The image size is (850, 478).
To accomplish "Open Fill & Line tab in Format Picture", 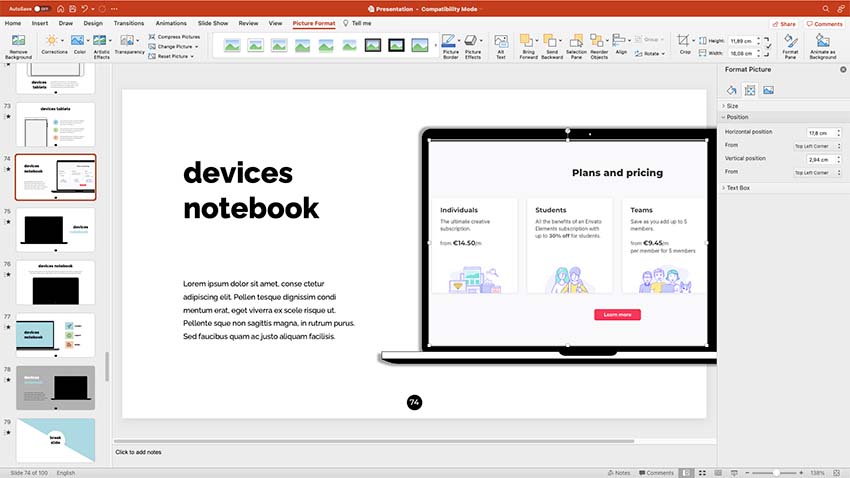I will point(731,91).
